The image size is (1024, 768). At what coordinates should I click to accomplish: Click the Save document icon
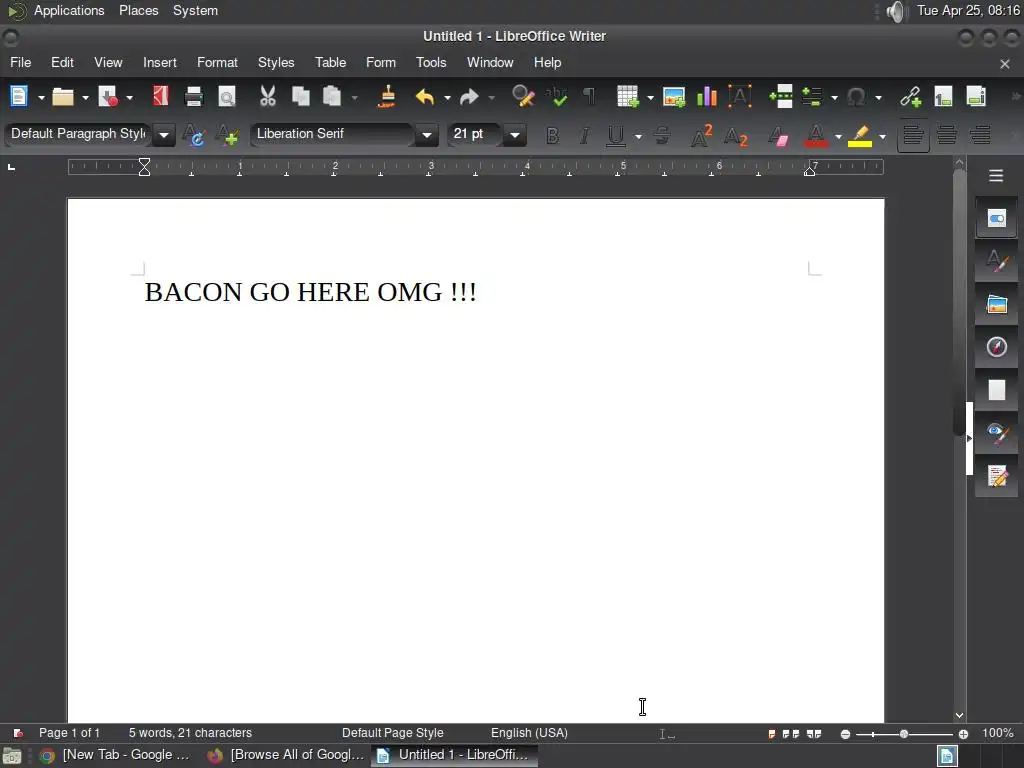(108, 97)
